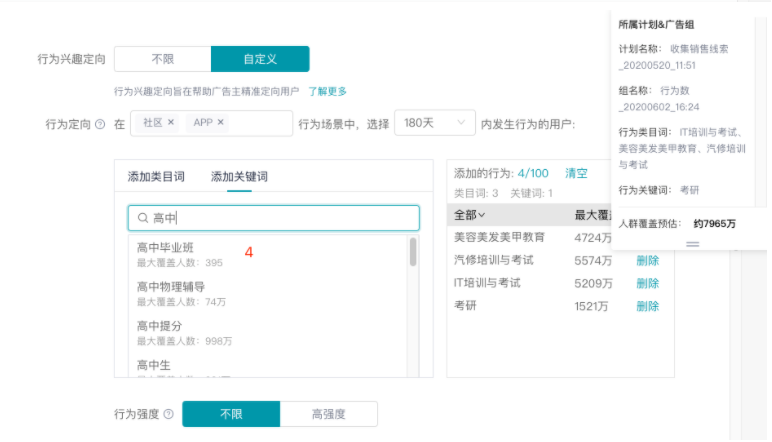This screenshot has width=772, height=442.
Task: Remove the 社区 tag
Action: coord(171,122)
